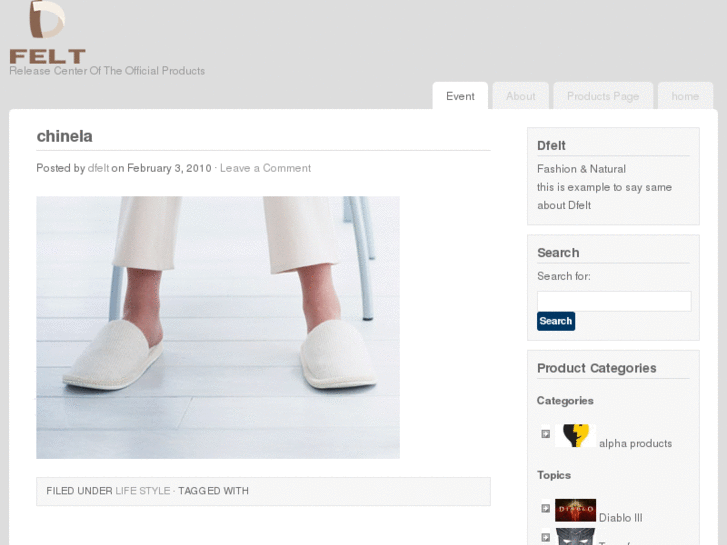Go to the home tab
The image size is (727, 545).
685,96
